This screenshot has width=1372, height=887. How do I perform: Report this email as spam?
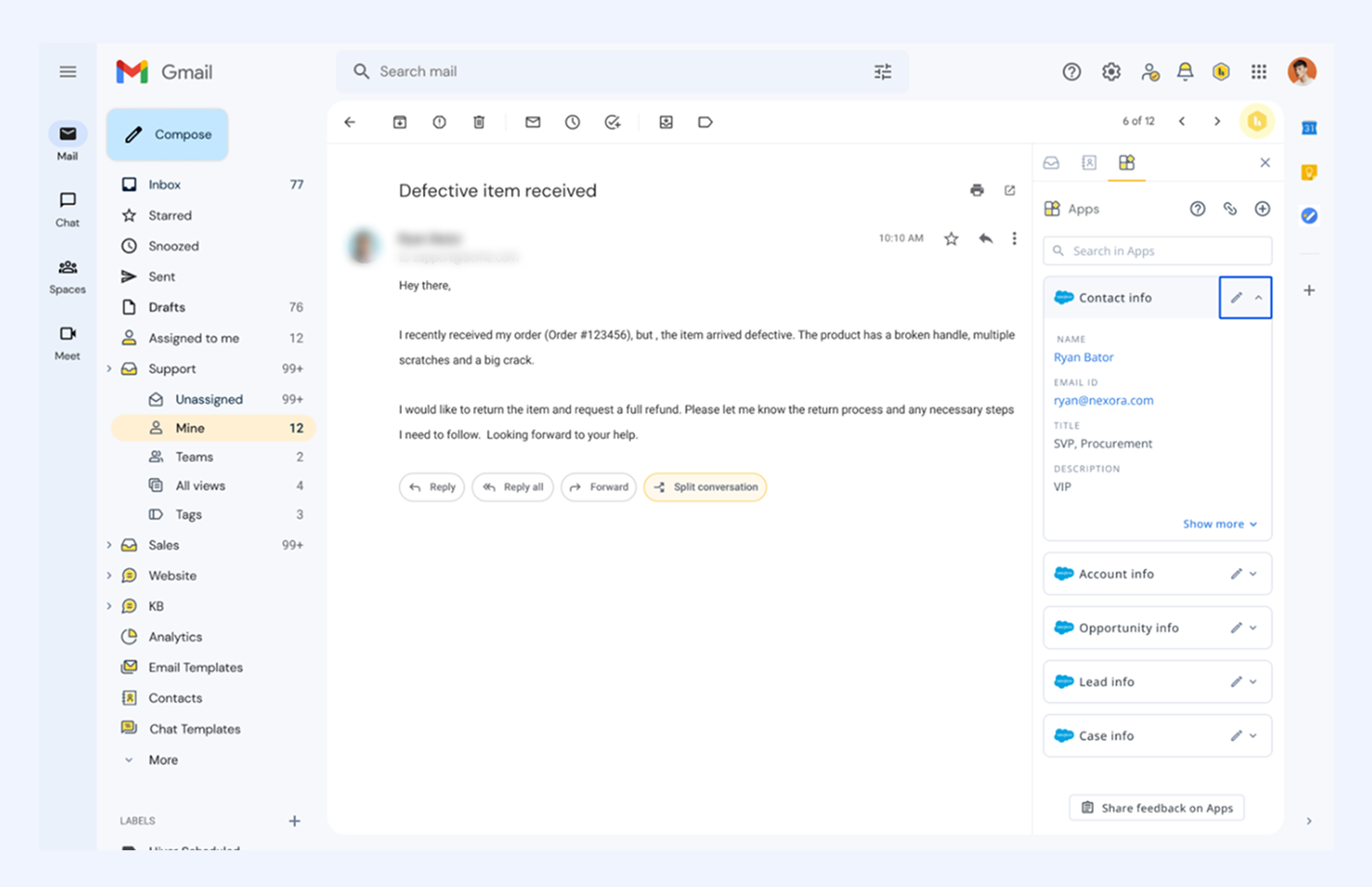(440, 122)
